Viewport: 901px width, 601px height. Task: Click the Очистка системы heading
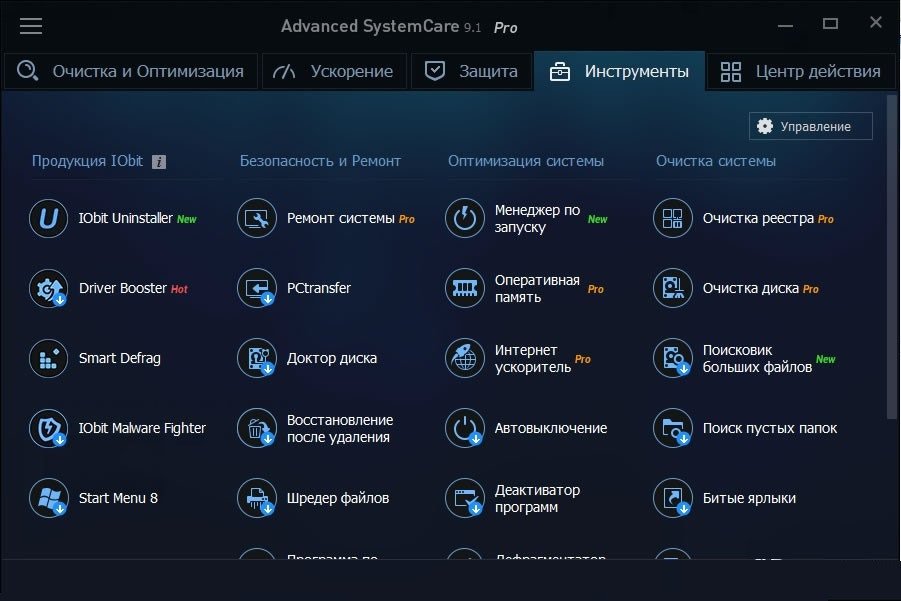(x=716, y=161)
